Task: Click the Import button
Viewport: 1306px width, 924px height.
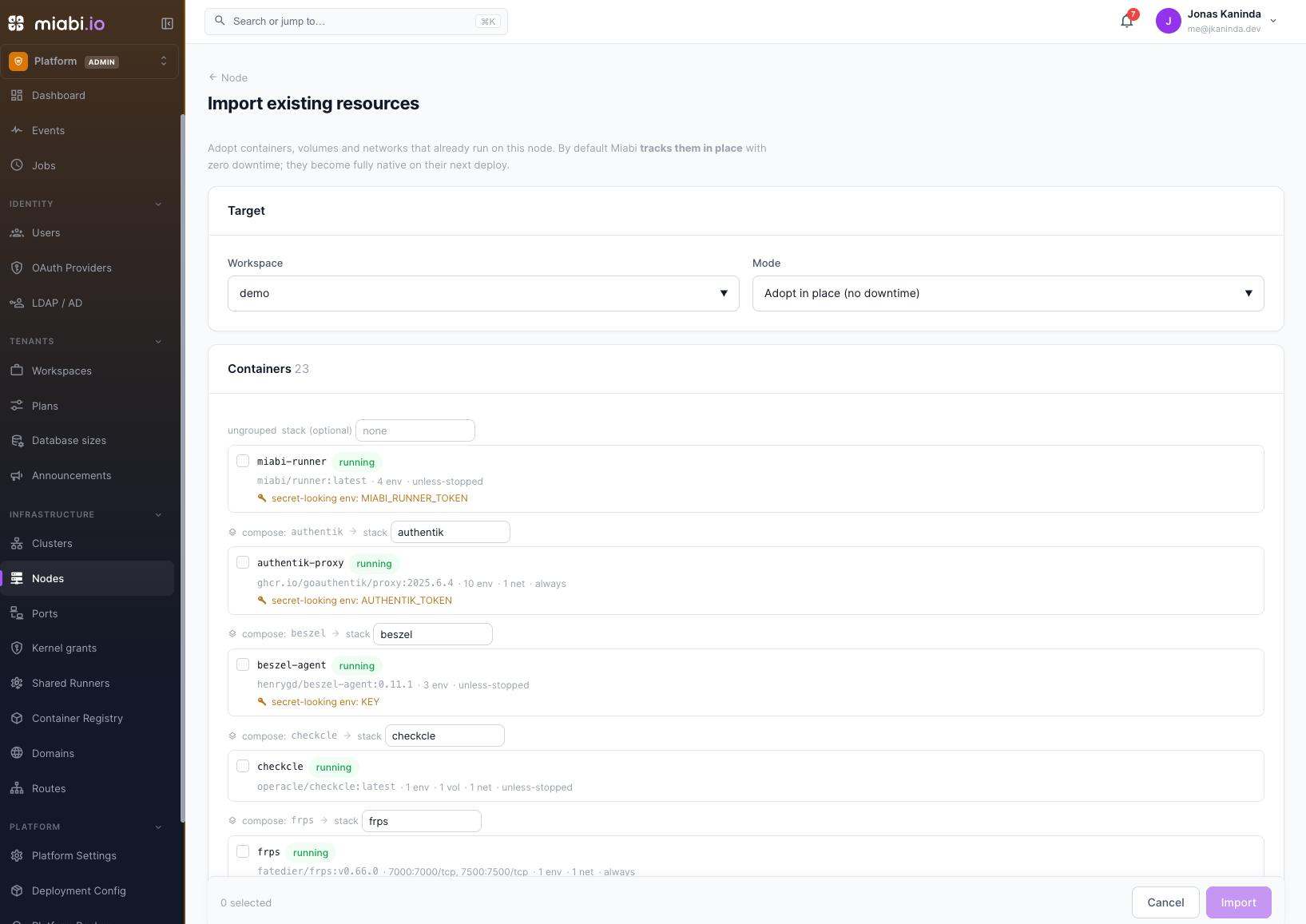Action: pos(1238,902)
